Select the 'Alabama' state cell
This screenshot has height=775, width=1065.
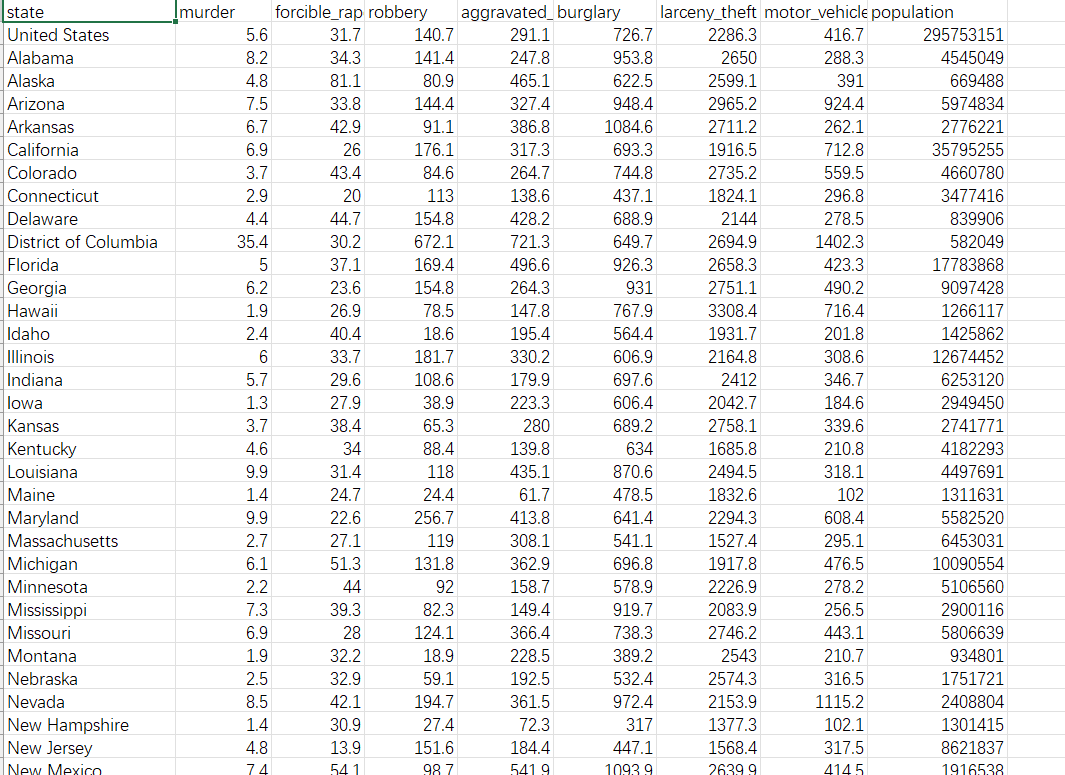[88, 58]
